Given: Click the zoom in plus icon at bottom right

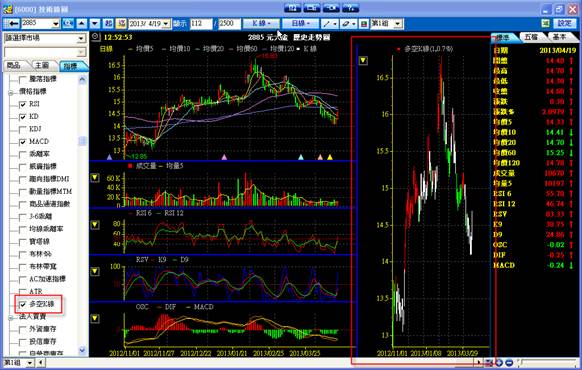Looking at the screenshot, I should pyautogui.click(x=499, y=363).
